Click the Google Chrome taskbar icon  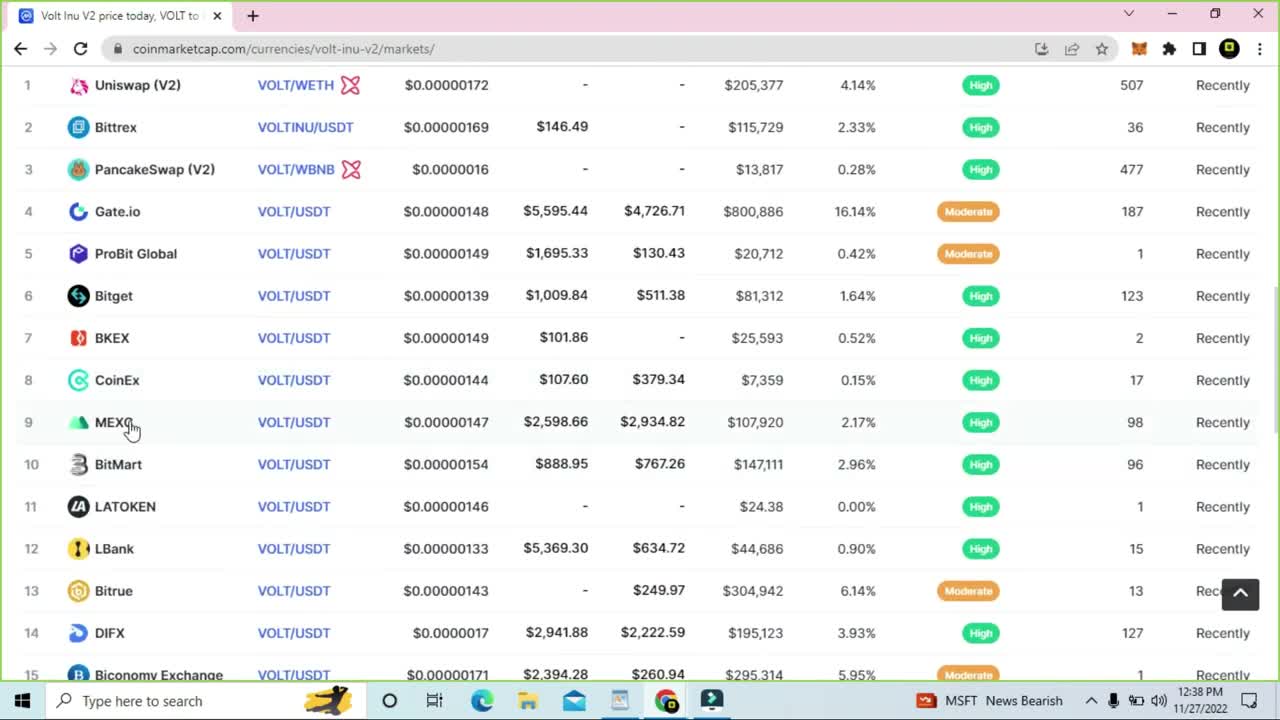coord(666,701)
